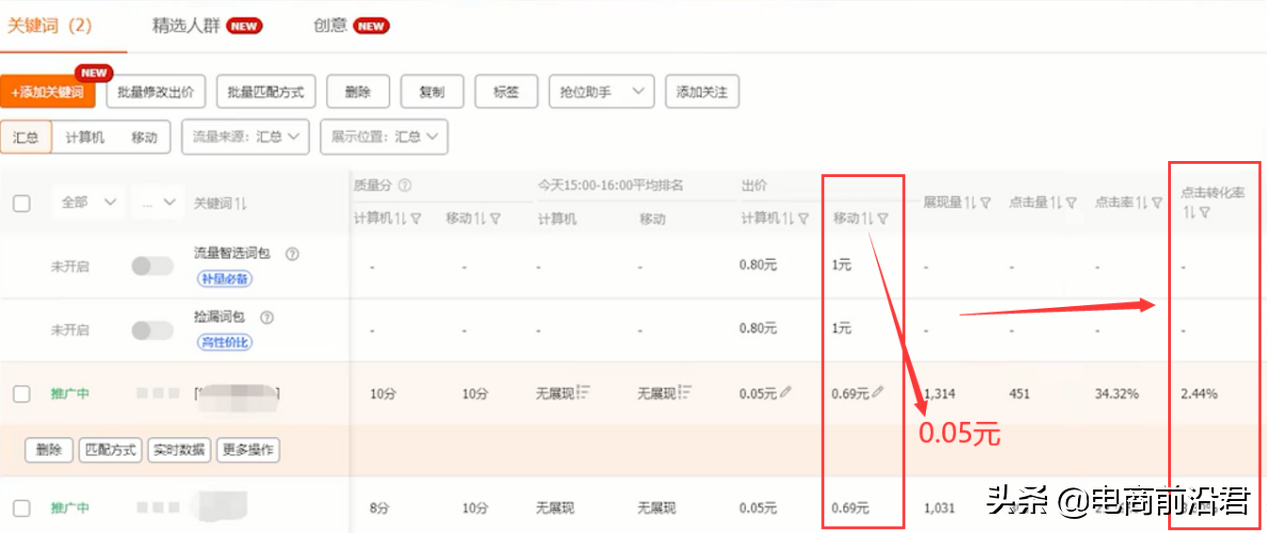The height and width of the screenshot is (533, 1267).
Task: Edit the 0.69元 mobile bid pencil icon
Action: coord(877,393)
